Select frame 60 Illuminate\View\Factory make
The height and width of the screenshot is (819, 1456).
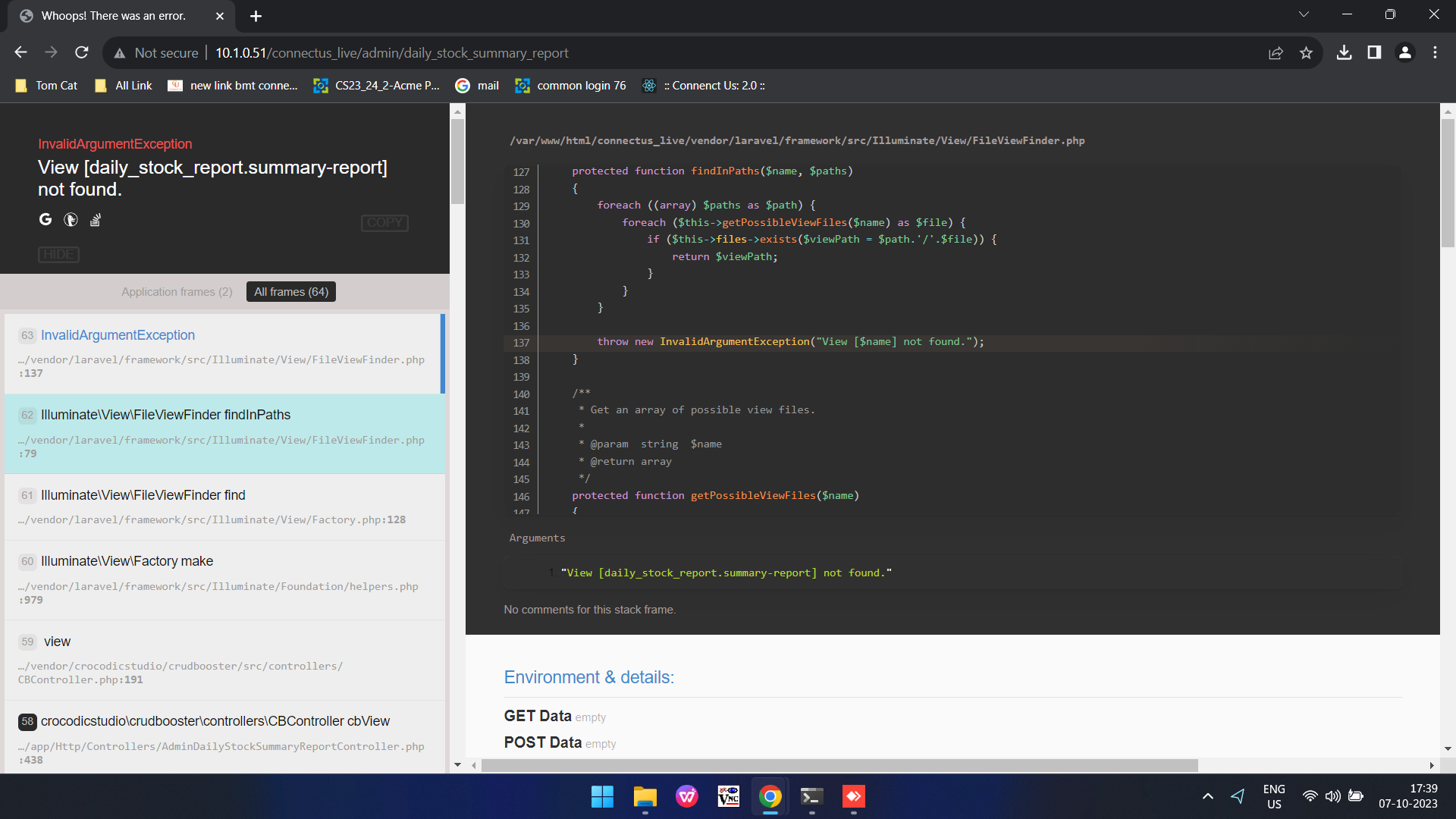(224, 580)
